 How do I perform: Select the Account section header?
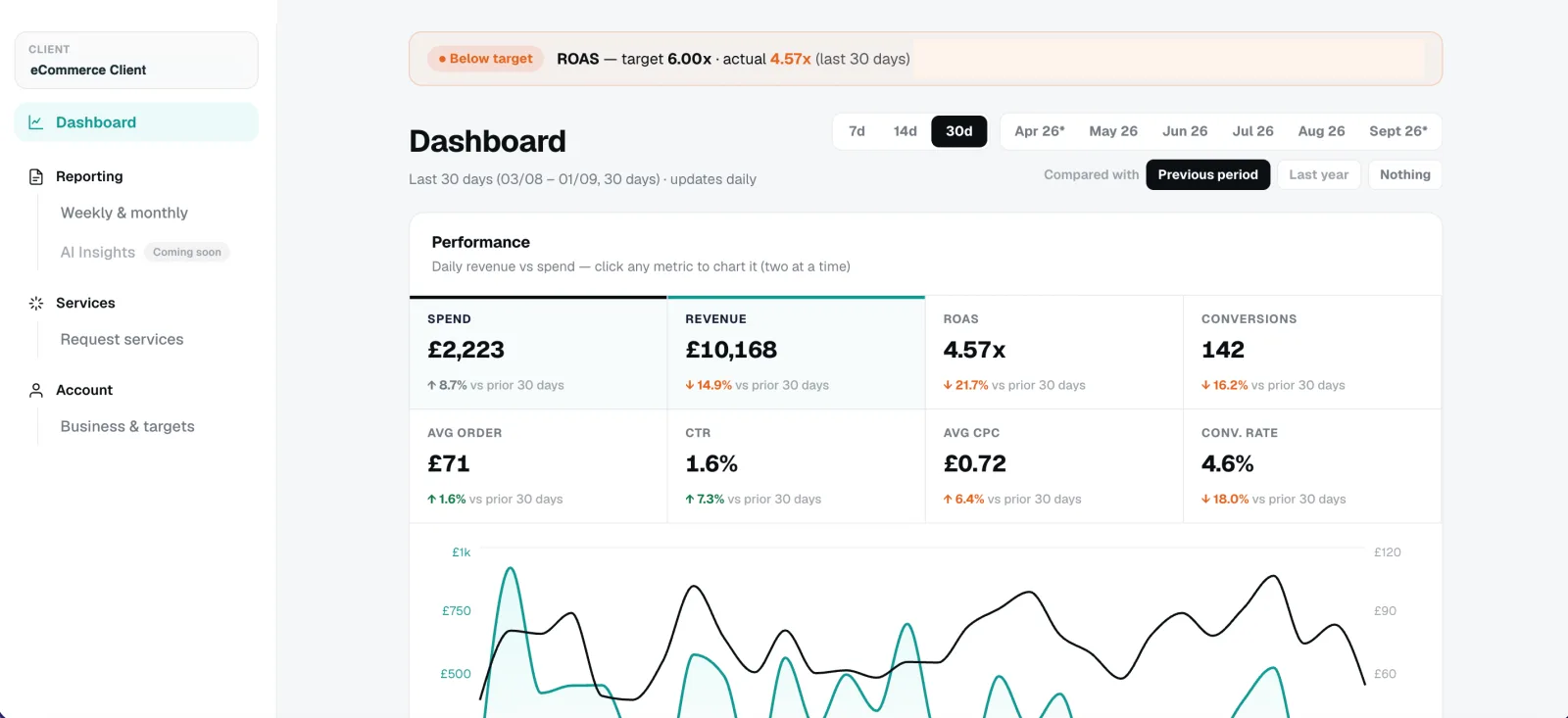point(84,390)
